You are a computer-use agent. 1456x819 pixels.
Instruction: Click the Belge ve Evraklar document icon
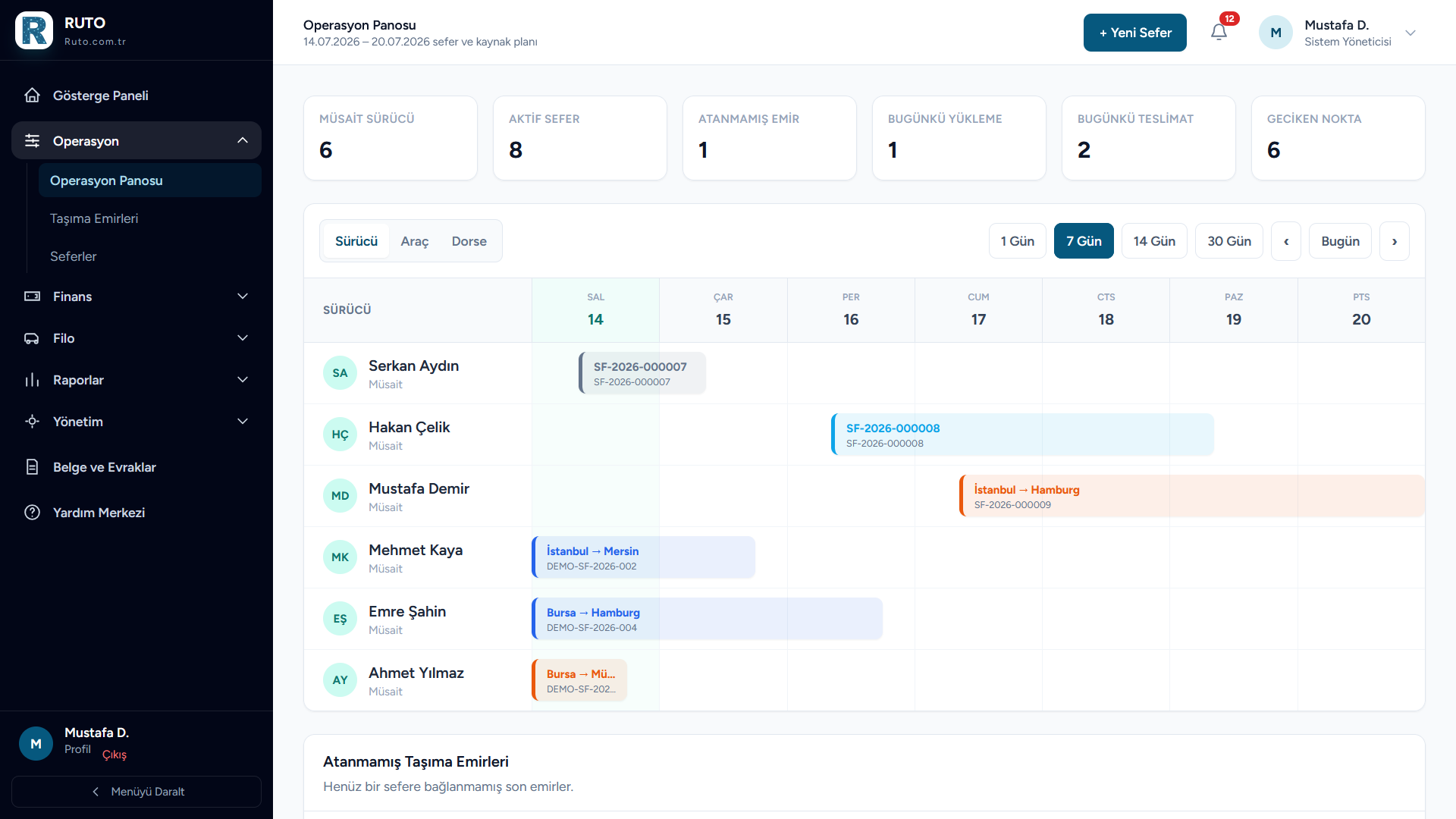32,466
